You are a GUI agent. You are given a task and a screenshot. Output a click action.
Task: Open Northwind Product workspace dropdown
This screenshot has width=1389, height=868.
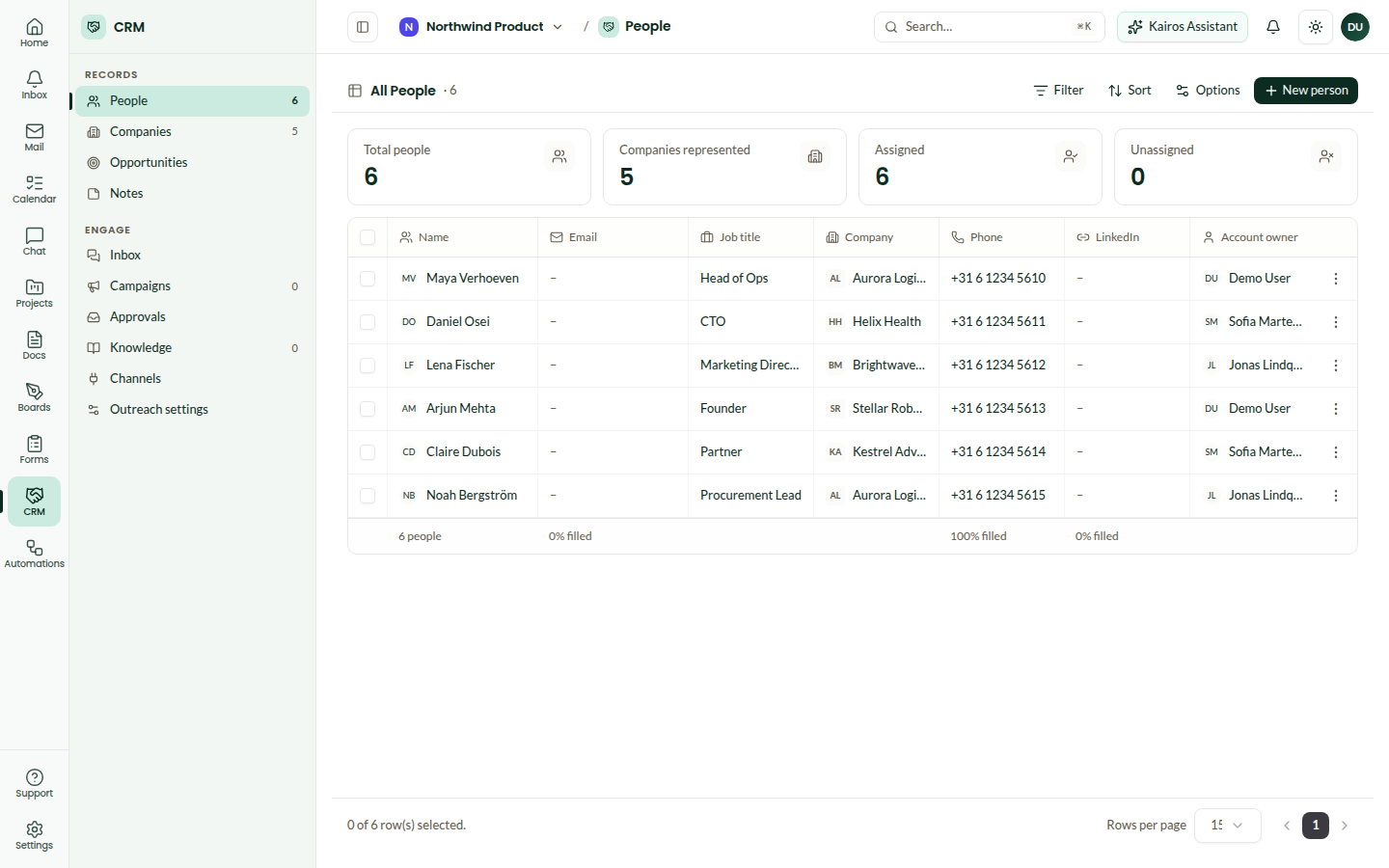click(x=481, y=27)
